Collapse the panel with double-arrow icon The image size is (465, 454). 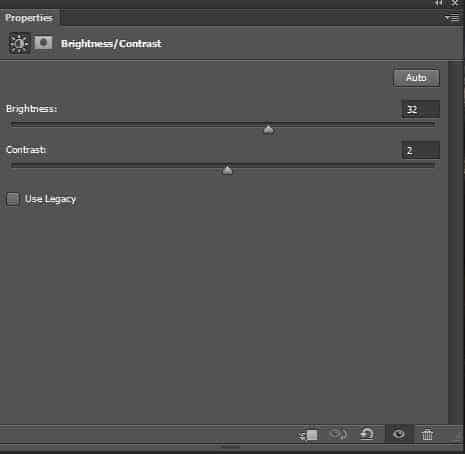click(x=439, y=3)
